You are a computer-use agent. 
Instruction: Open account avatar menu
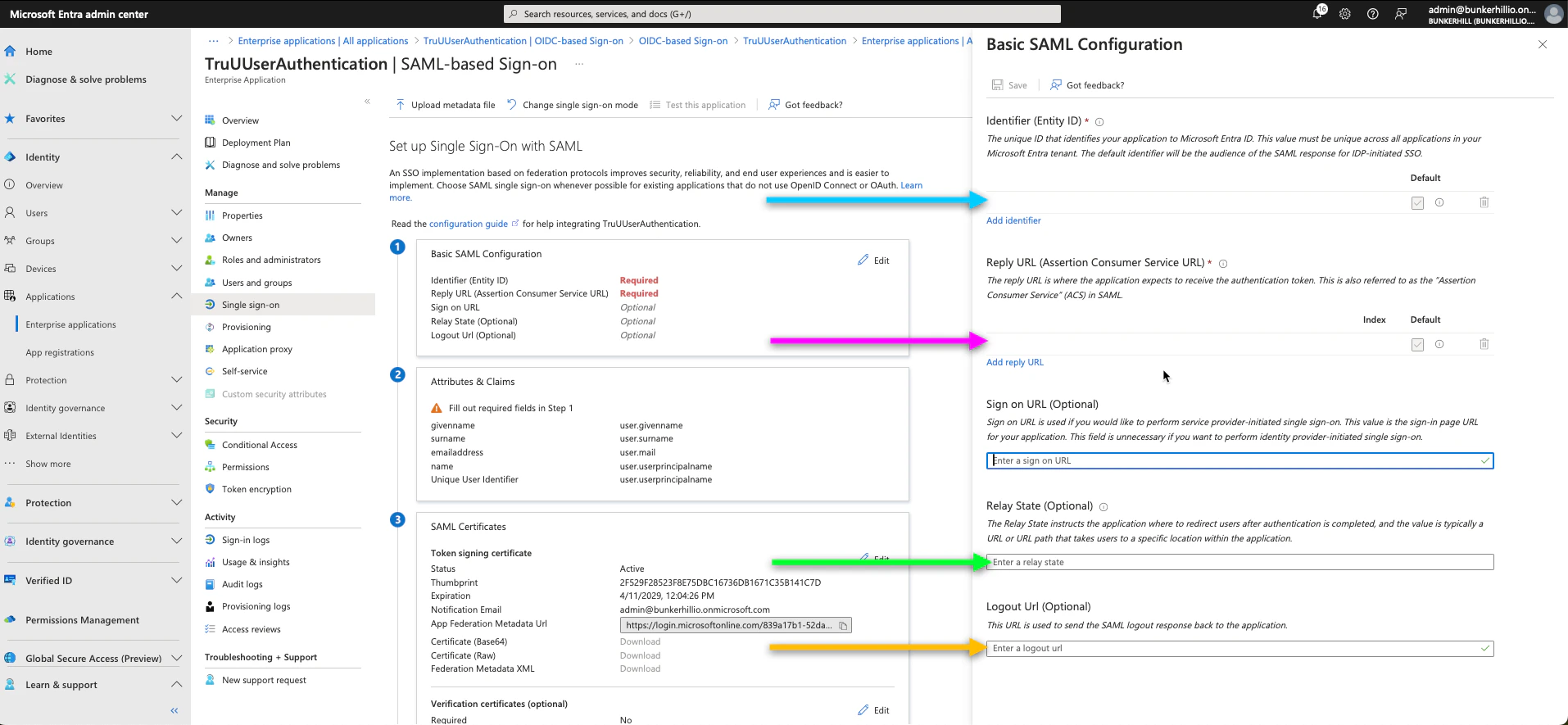[1553, 14]
